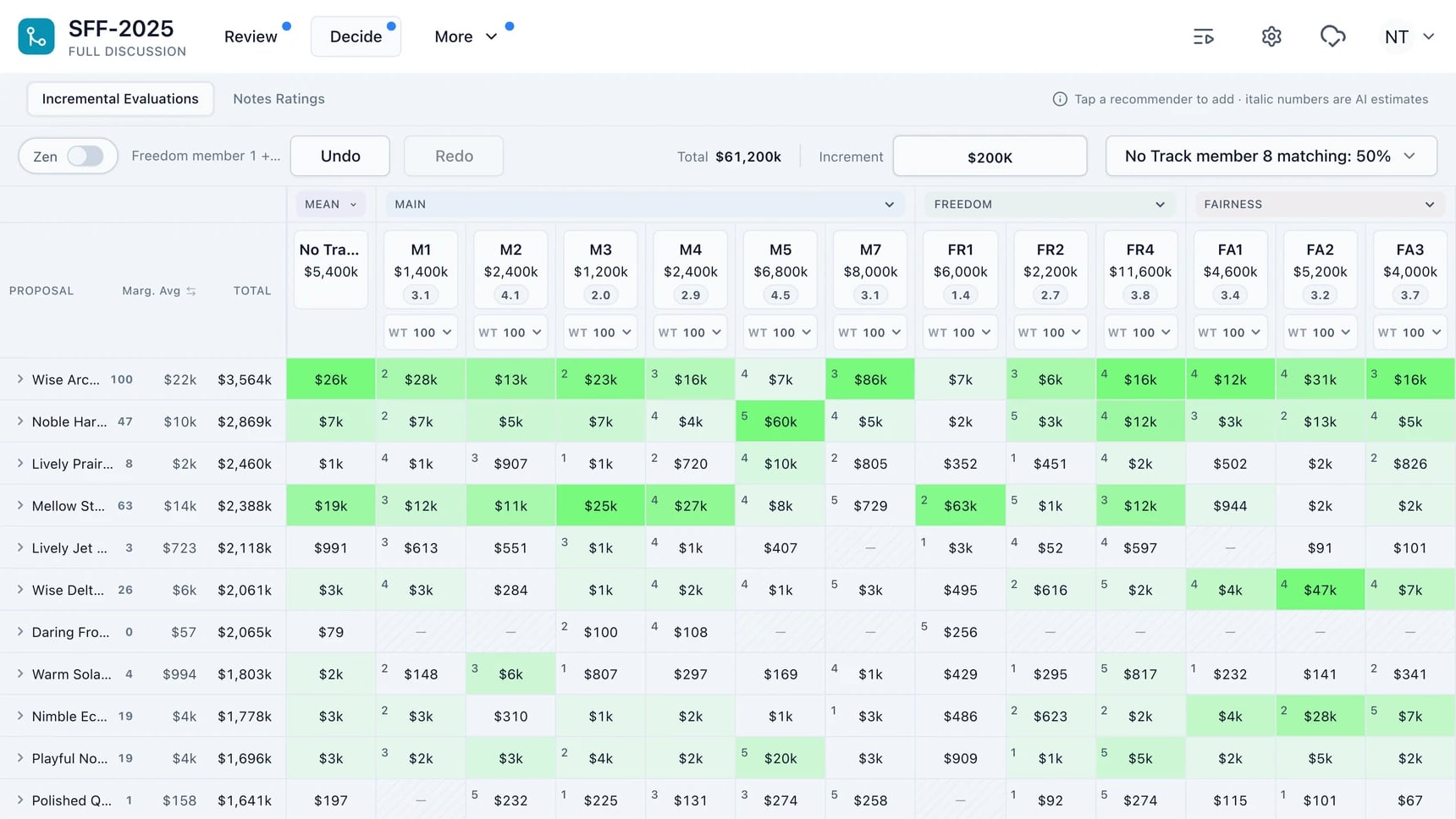Click the $28k cell in Nimble Ec row

[1320, 717]
